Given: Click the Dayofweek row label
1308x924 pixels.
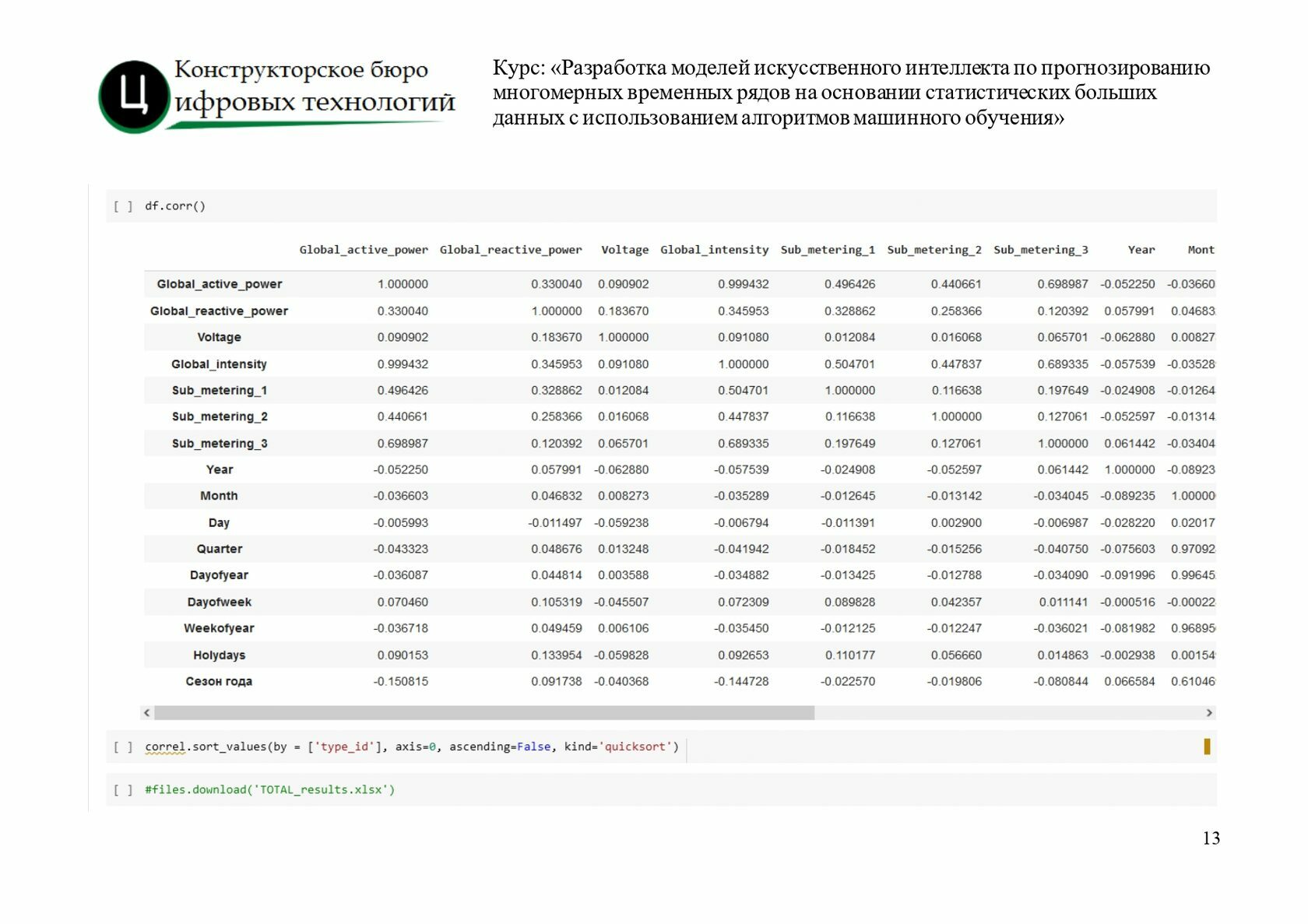Looking at the screenshot, I should [x=220, y=603].
